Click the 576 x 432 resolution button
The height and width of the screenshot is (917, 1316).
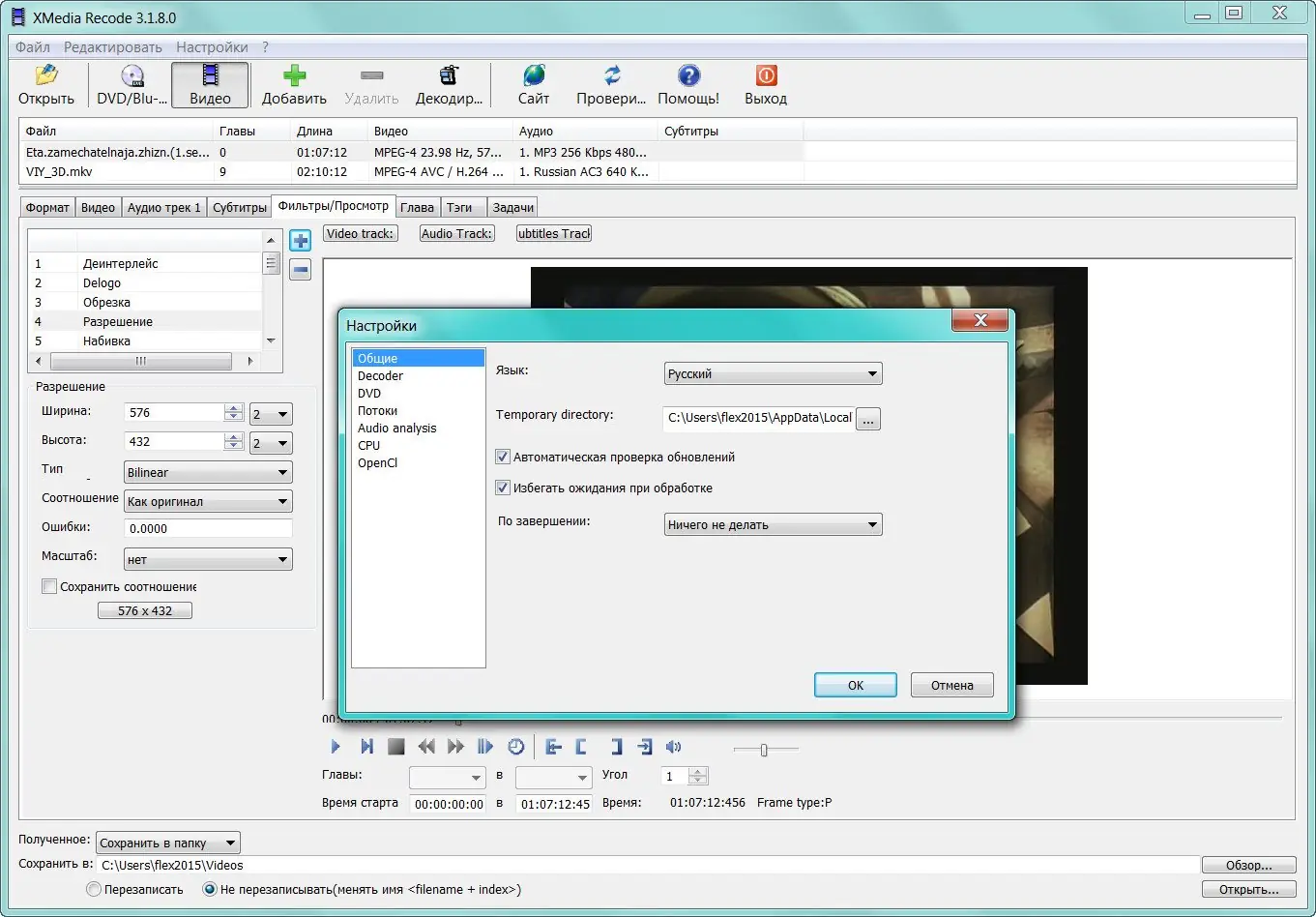145,610
